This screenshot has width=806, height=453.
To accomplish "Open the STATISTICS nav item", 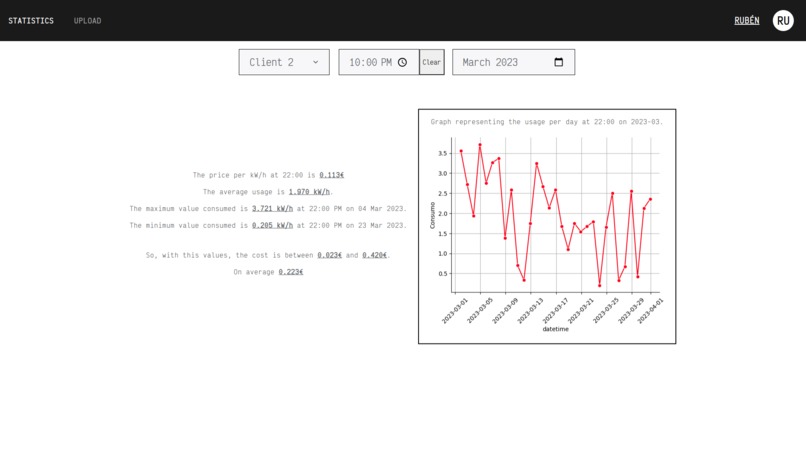I will [31, 21].
